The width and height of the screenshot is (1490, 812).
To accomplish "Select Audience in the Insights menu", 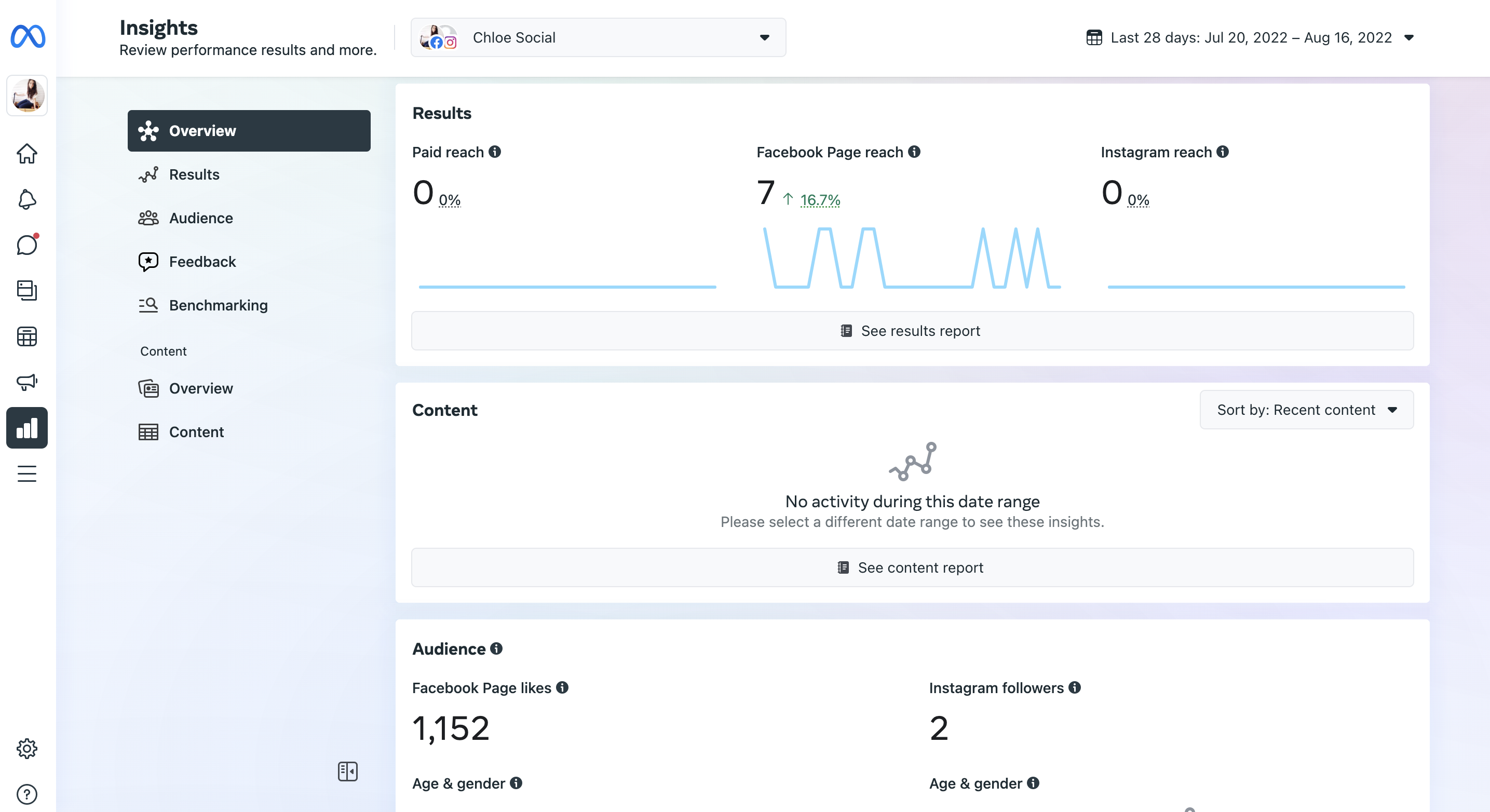I will [x=201, y=218].
